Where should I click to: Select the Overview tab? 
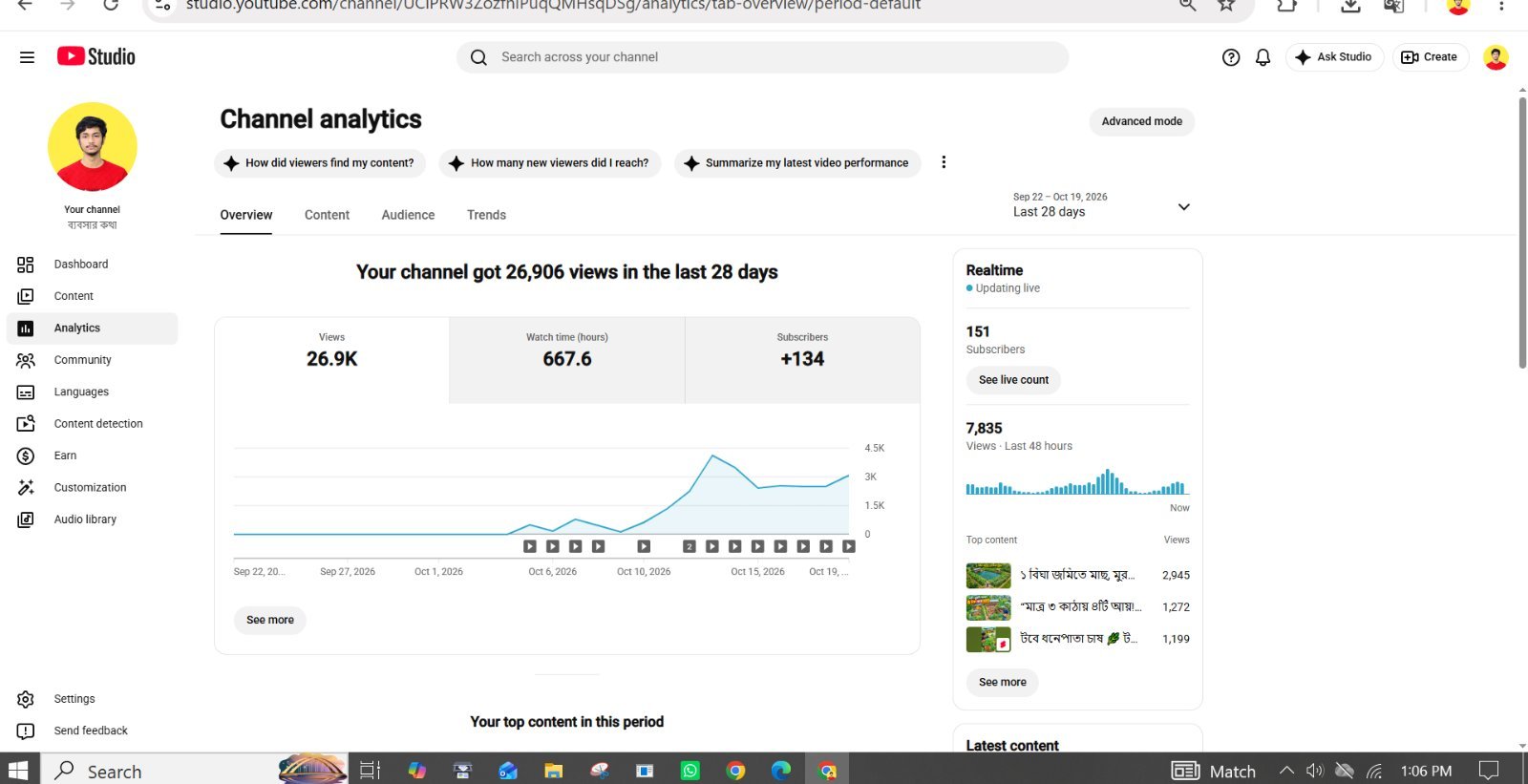coord(246,215)
